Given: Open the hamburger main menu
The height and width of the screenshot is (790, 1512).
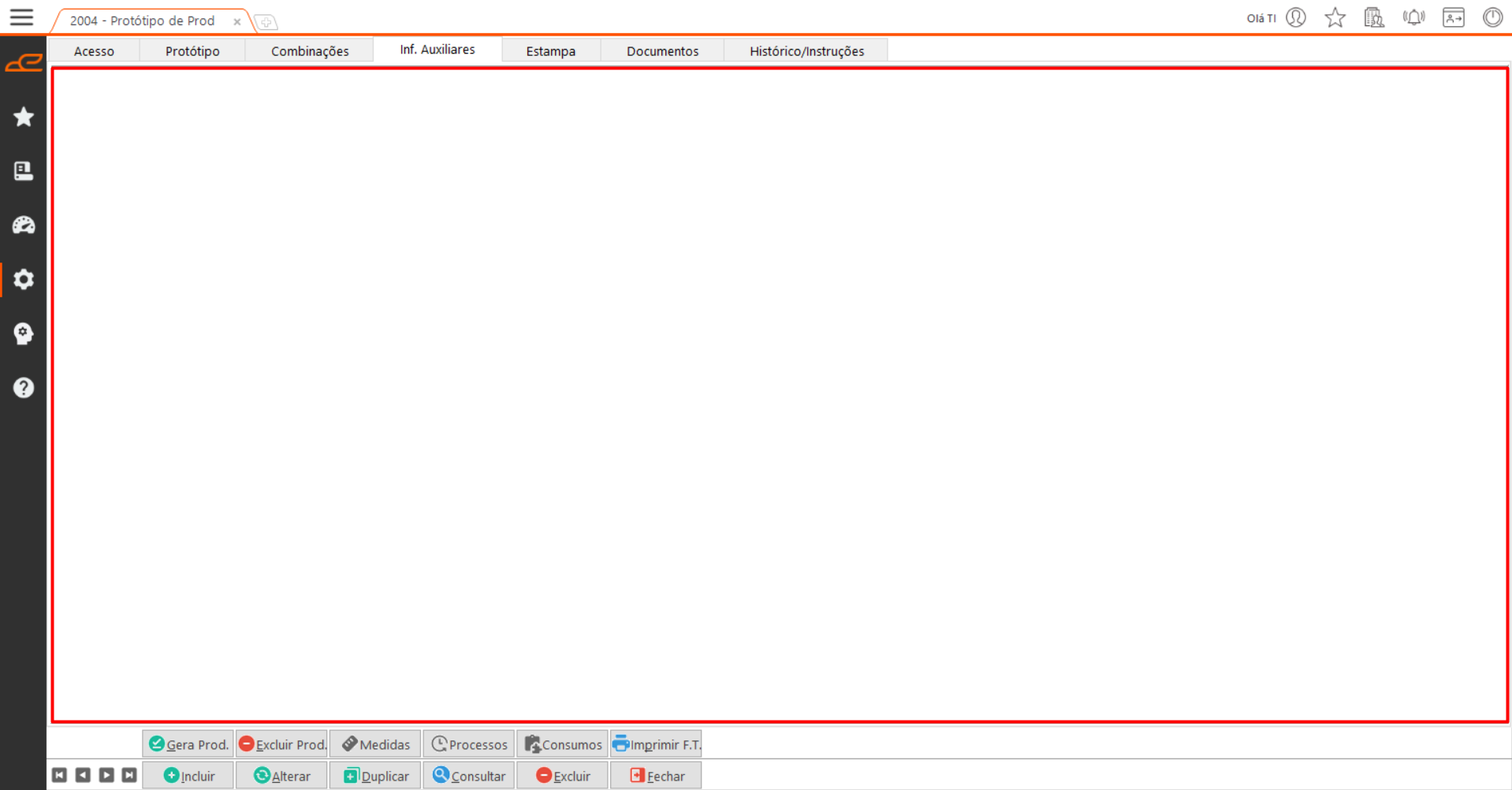Looking at the screenshot, I should tap(21, 17).
